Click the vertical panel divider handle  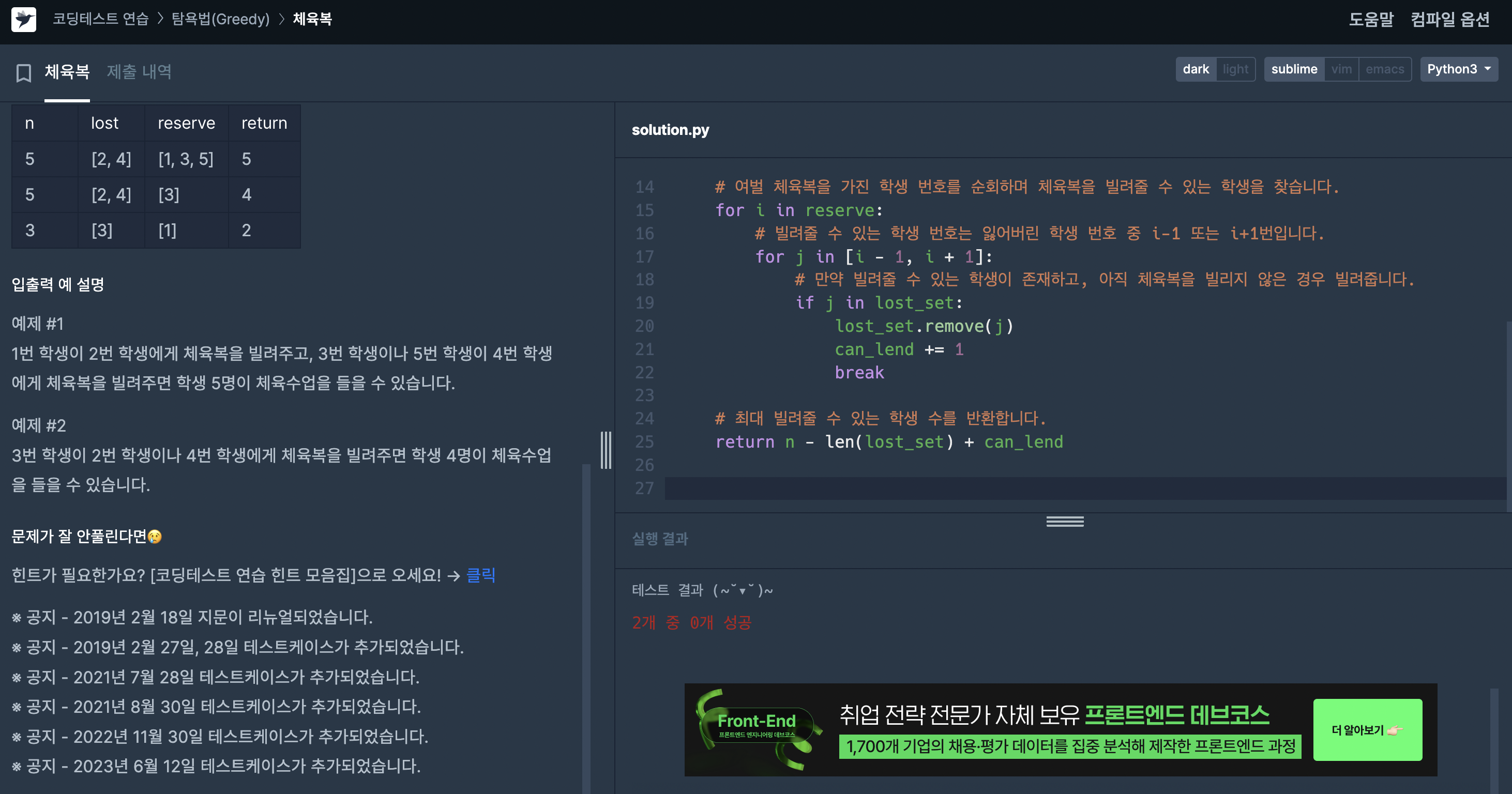[x=606, y=450]
